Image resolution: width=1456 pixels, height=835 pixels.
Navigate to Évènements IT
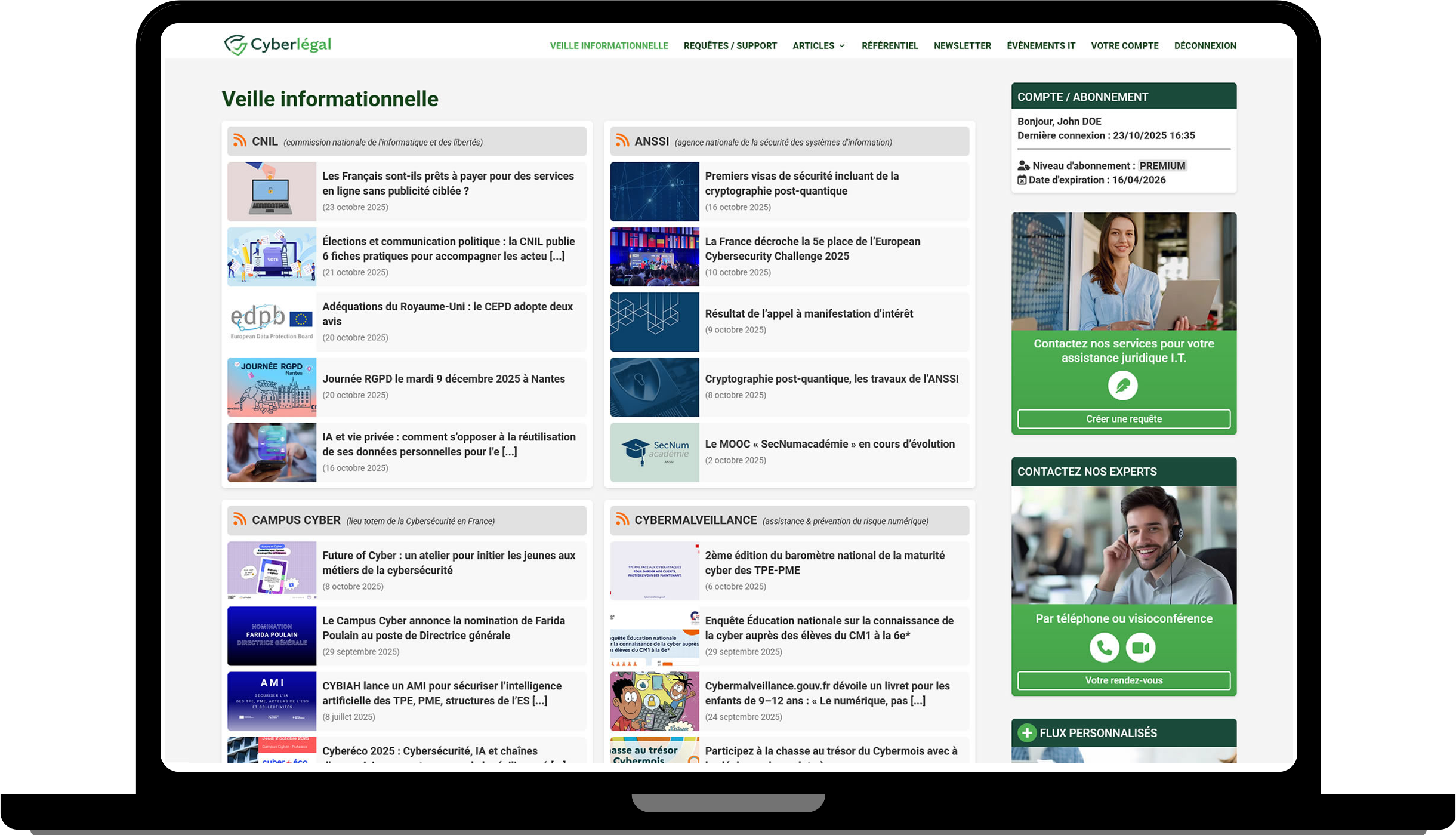point(1041,46)
